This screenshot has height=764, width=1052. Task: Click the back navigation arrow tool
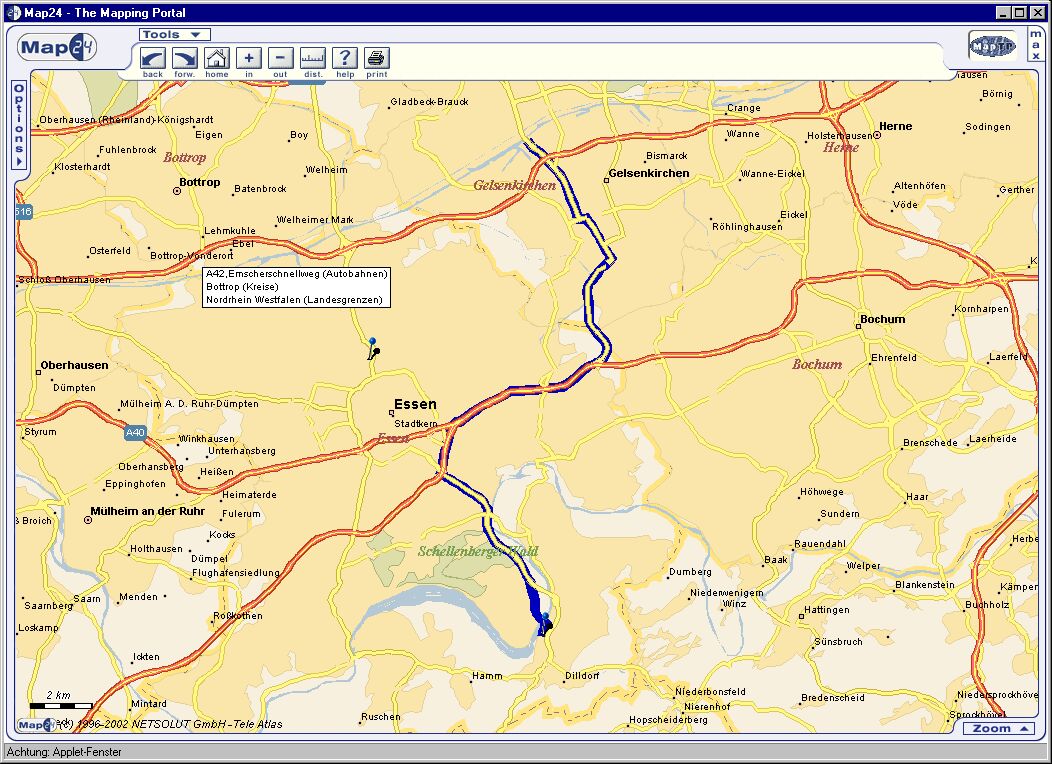point(153,58)
